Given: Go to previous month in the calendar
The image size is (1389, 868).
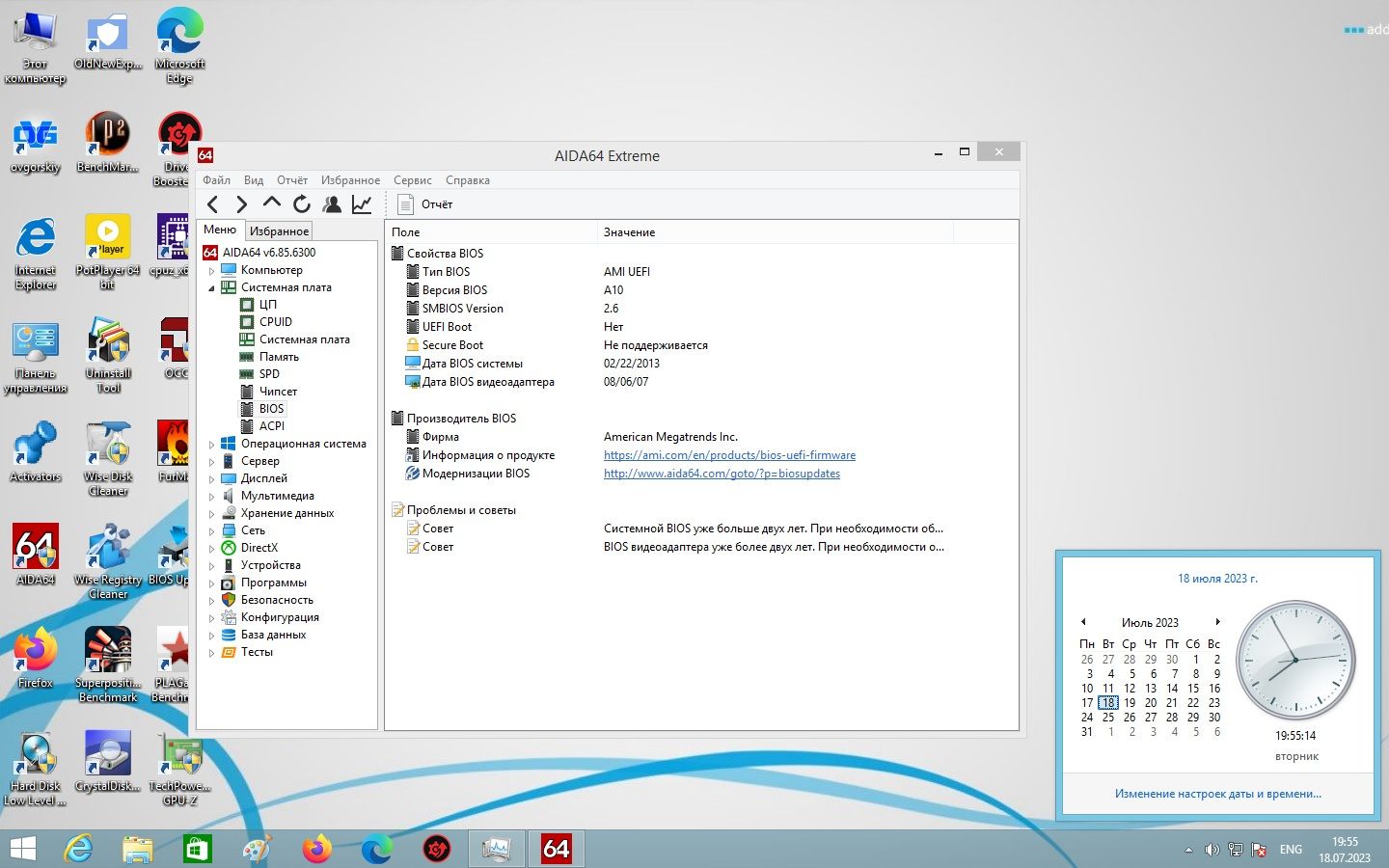Looking at the screenshot, I should coord(1083,622).
